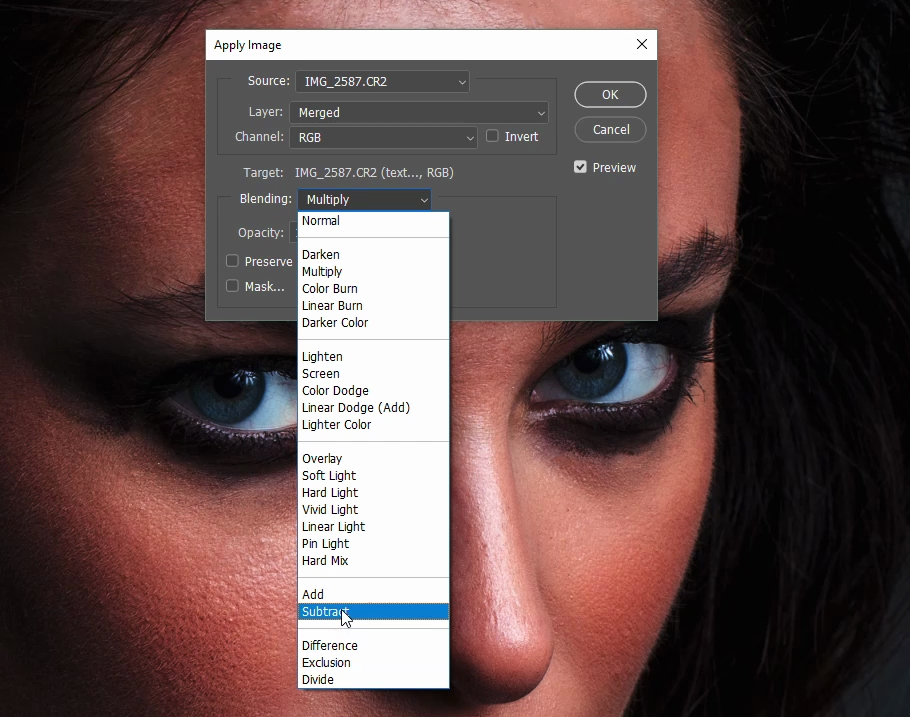Screen dimensions: 910x717
Task: Choose the Vivid Light blend mode
Action: 330,509
